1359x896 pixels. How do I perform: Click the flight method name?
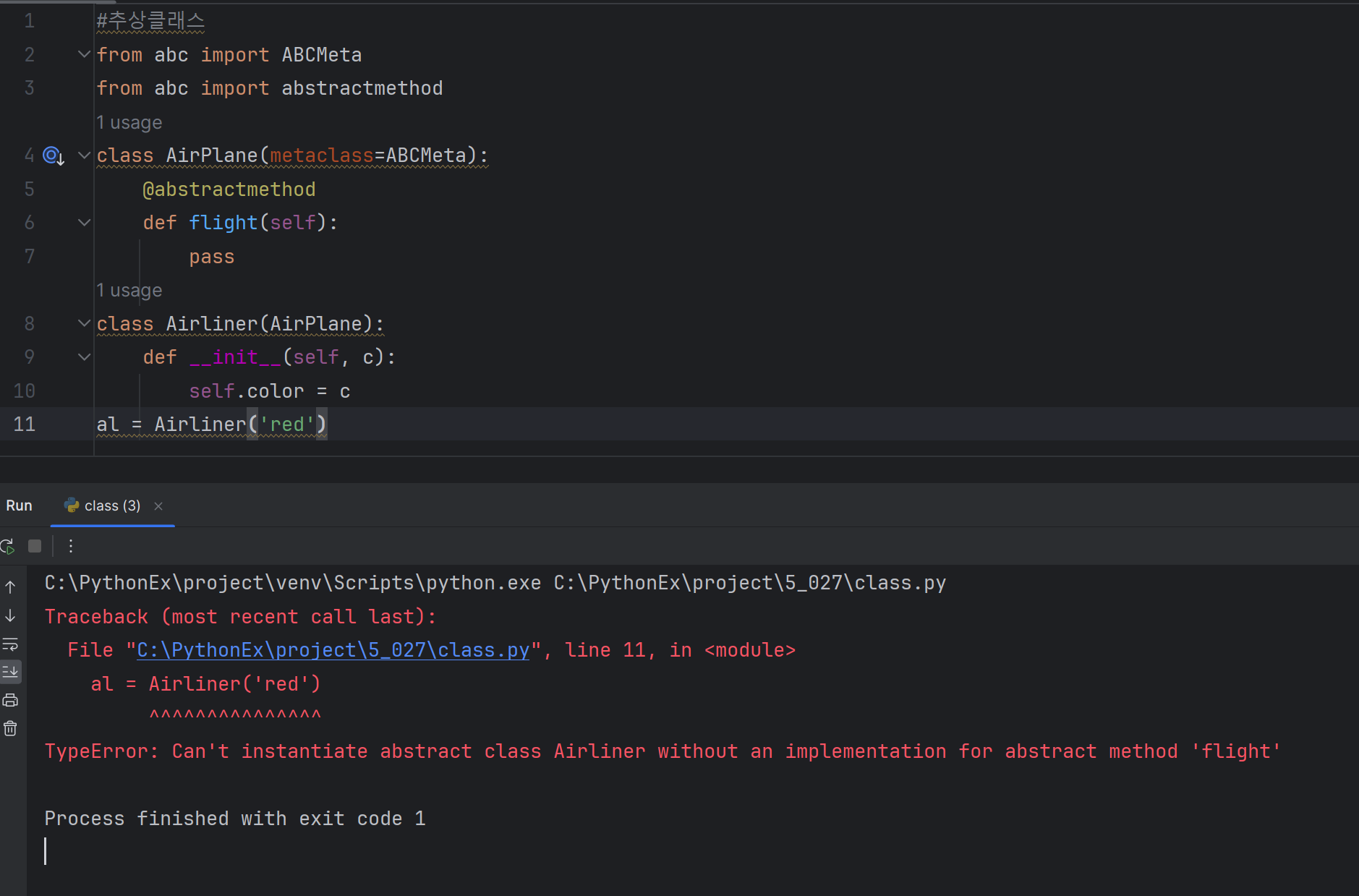pos(223,223)
